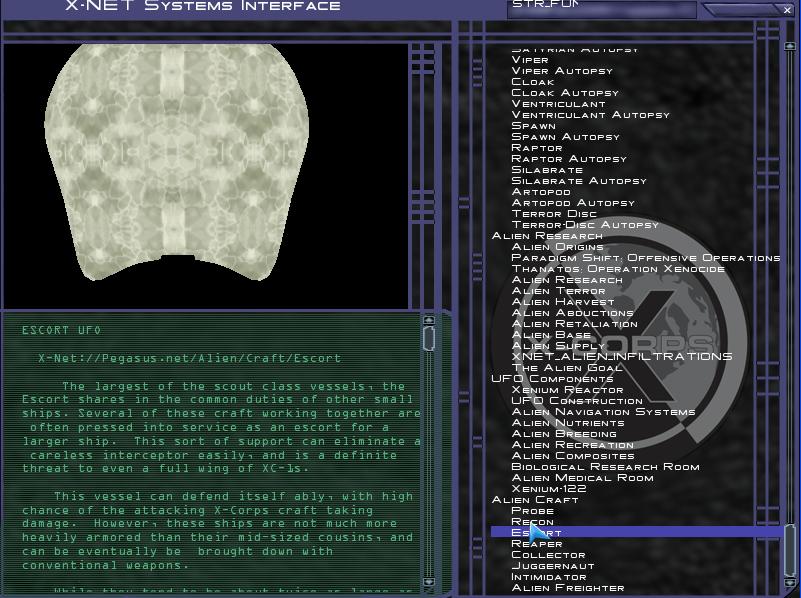
Task: Select the Alien Breeding entry
Action: click(564, 434)
